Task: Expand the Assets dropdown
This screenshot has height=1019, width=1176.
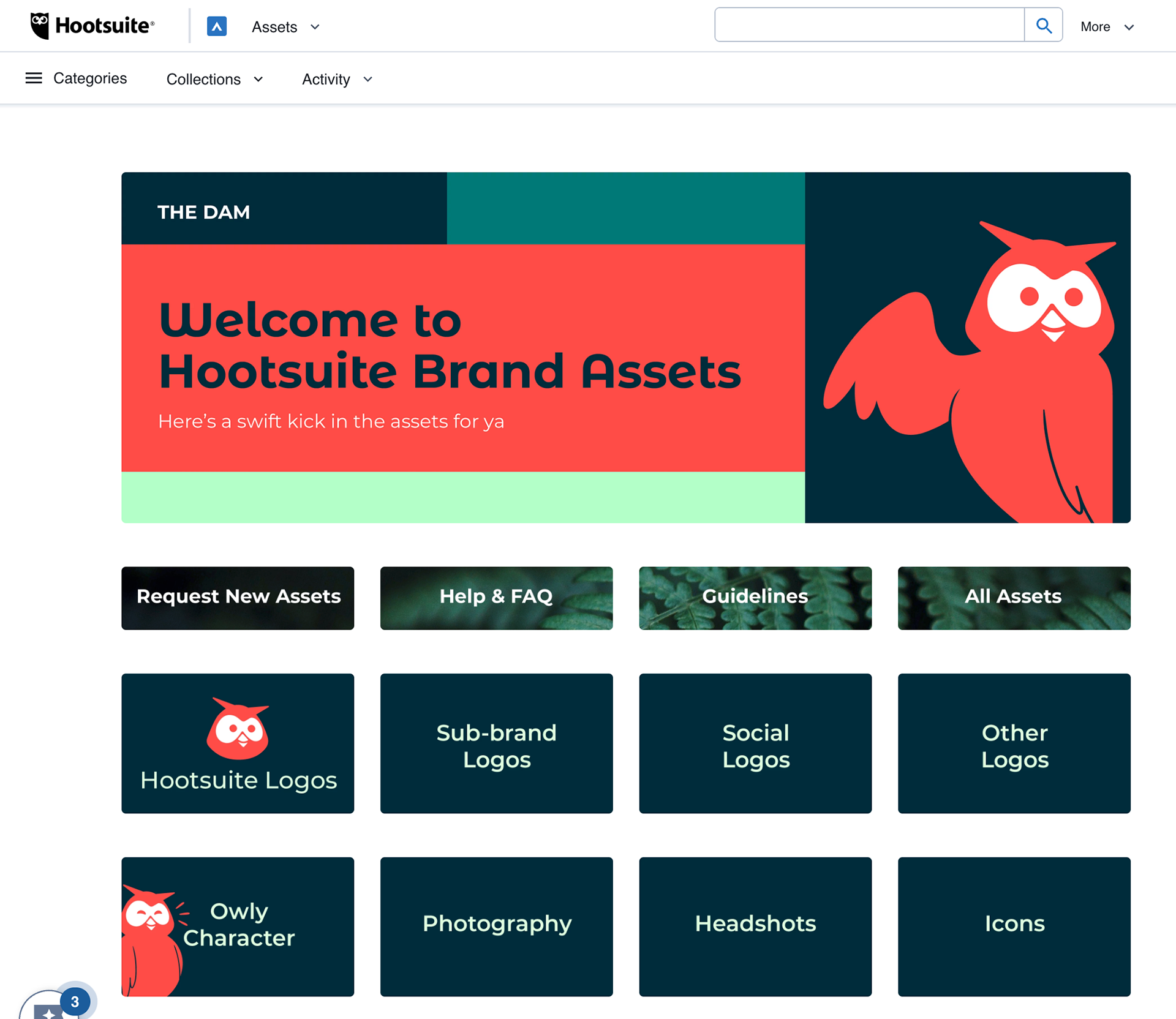Action: tap(286, 27)
